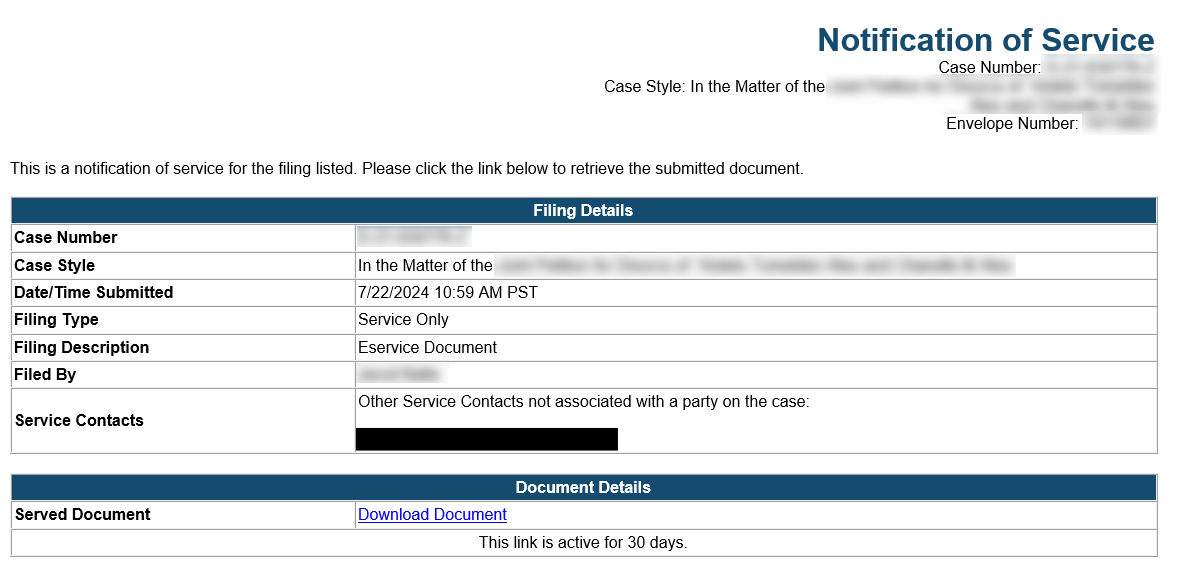Viewport: 1177px width, 576px height.
Task: Select the Filing Type row label
Action: coord(57,320)
